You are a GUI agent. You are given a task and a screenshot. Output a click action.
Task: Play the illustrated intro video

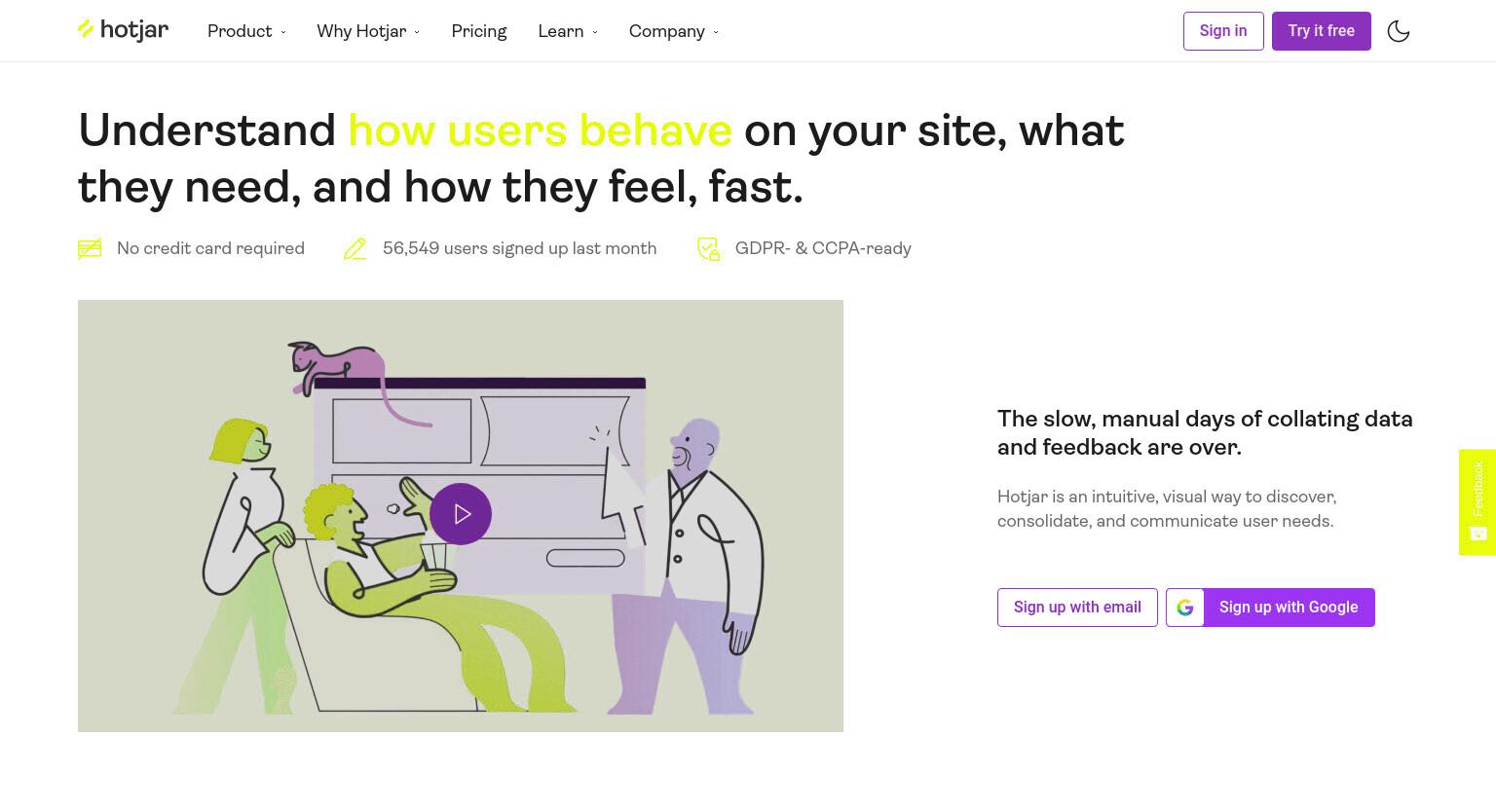pyautogui.click(x=461, y=514)
